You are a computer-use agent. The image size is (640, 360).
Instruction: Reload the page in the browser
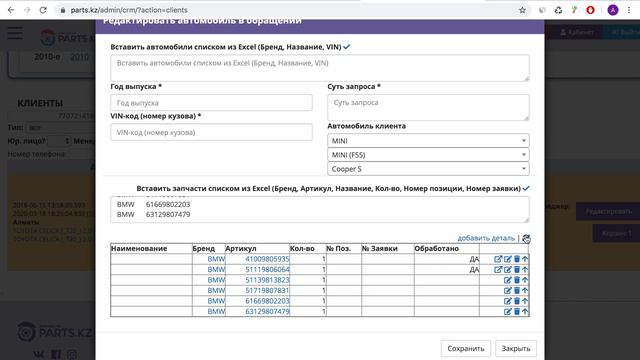[x=43, y=10]
